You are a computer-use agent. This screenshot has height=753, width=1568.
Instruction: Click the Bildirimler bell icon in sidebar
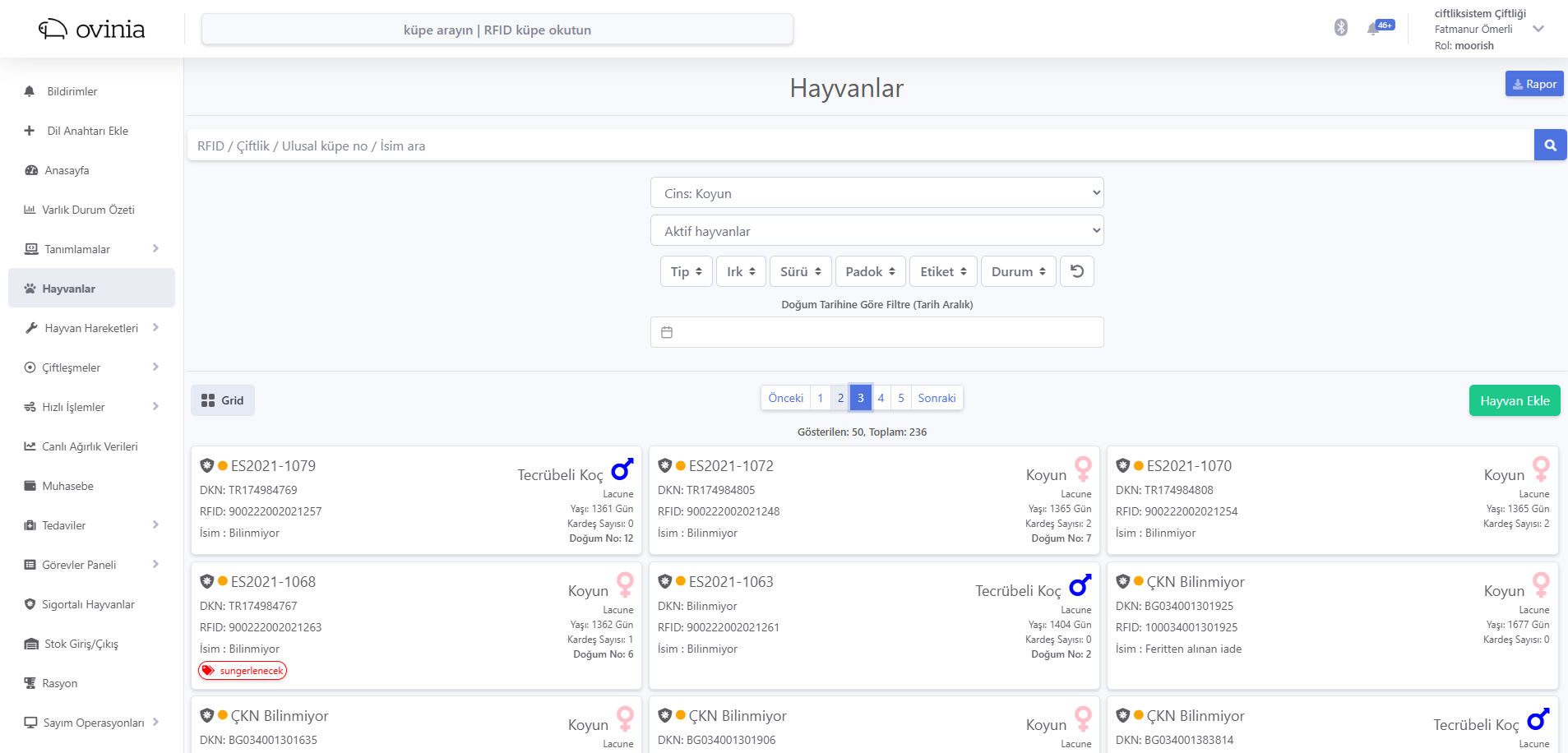tap(30, 91)
